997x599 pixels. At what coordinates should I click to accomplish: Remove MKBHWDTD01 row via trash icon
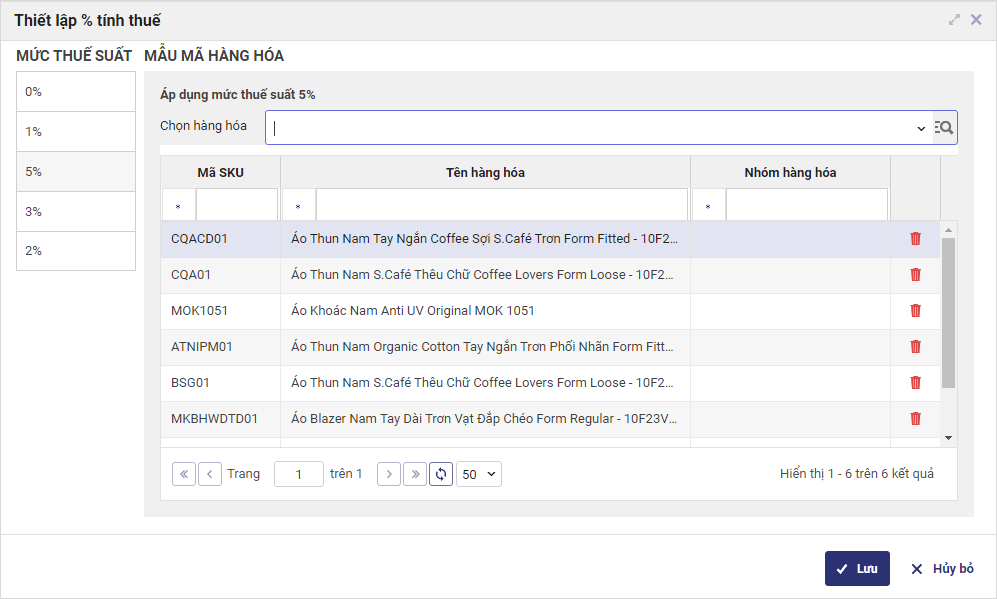click(915, 419)
